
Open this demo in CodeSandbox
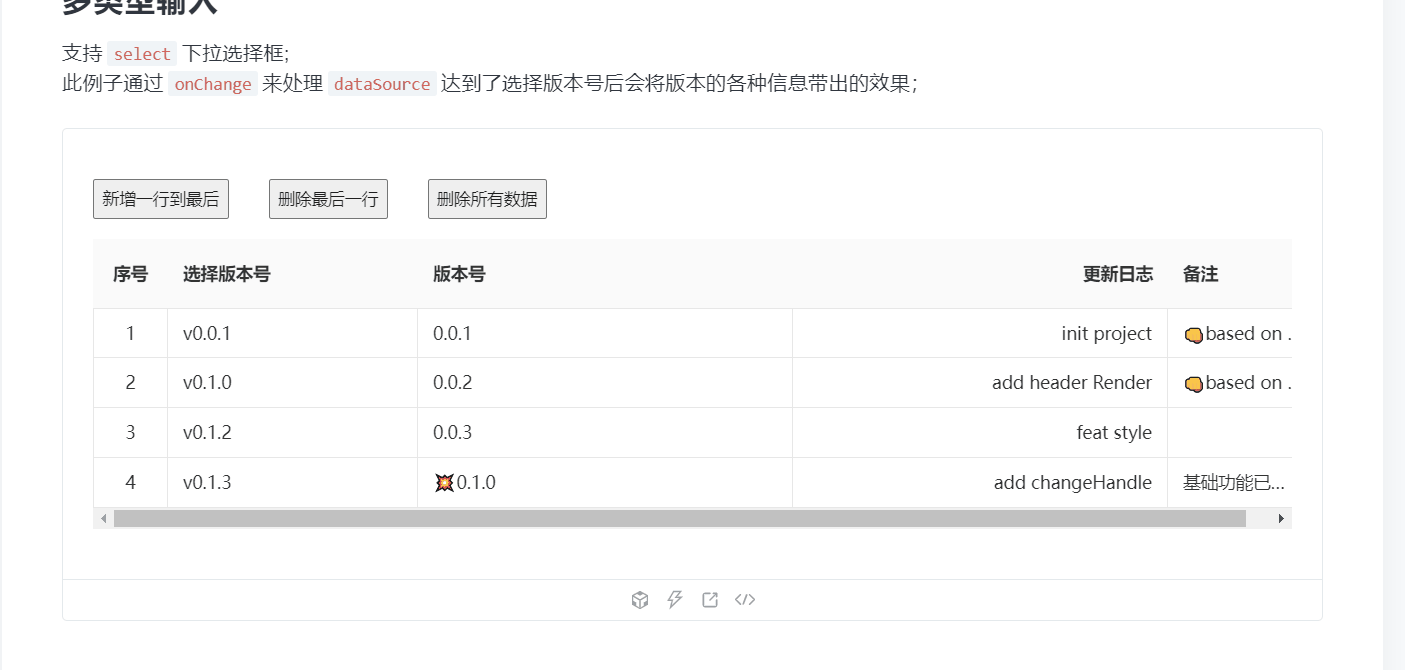(x=639, y=599)
